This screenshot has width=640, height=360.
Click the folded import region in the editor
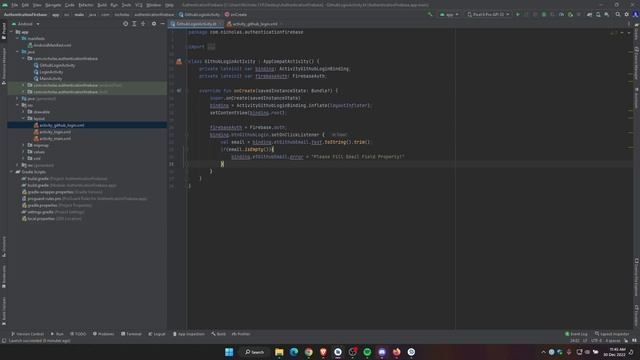pos(211,47)
